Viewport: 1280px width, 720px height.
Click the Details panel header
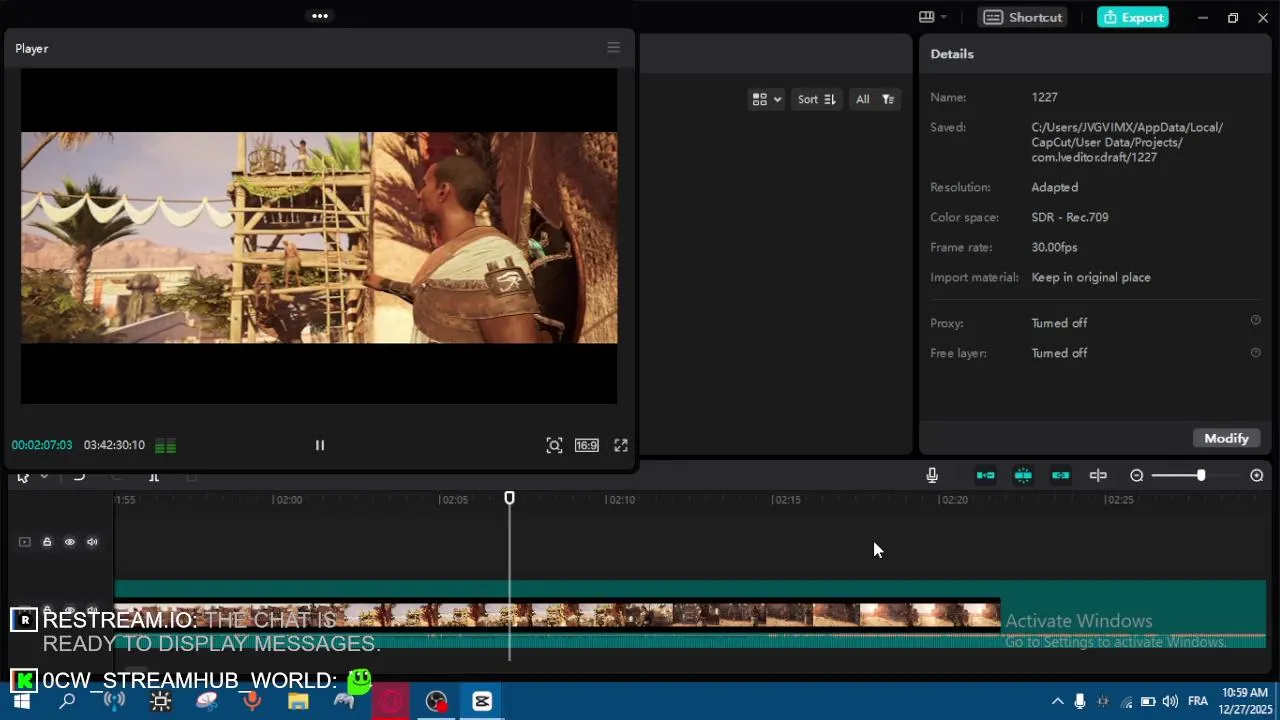pos(952,54)
